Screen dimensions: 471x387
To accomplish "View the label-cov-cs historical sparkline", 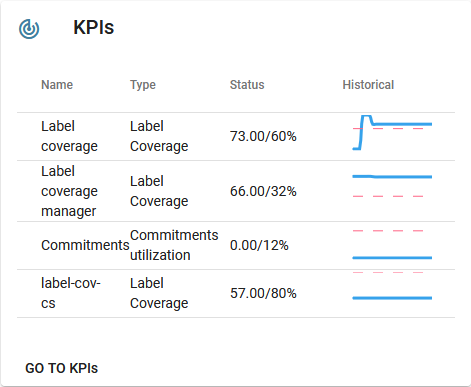I will click(x=392, y=286).
